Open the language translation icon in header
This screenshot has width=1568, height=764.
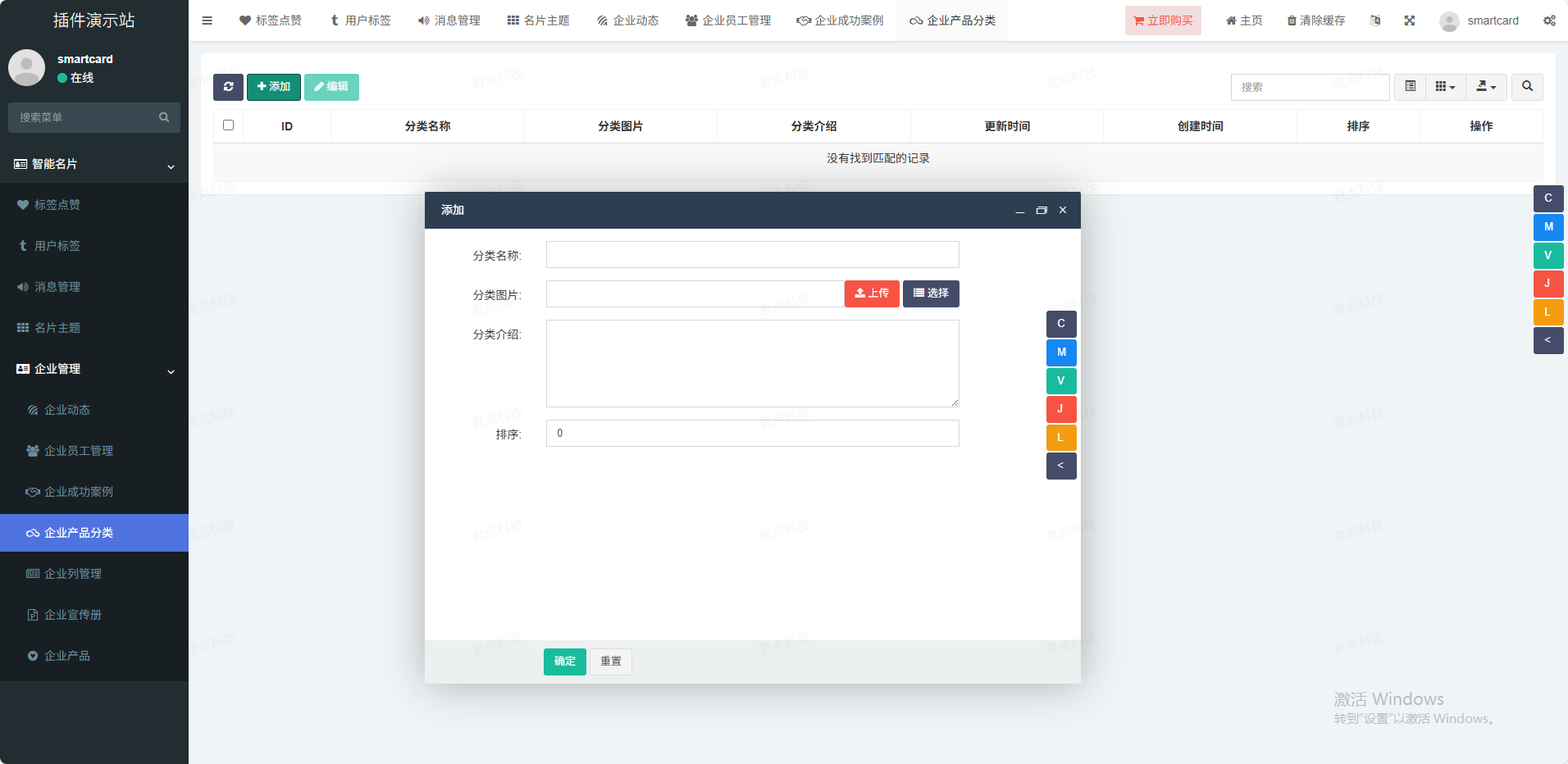pyautogui.click(x=1375, y=20)
